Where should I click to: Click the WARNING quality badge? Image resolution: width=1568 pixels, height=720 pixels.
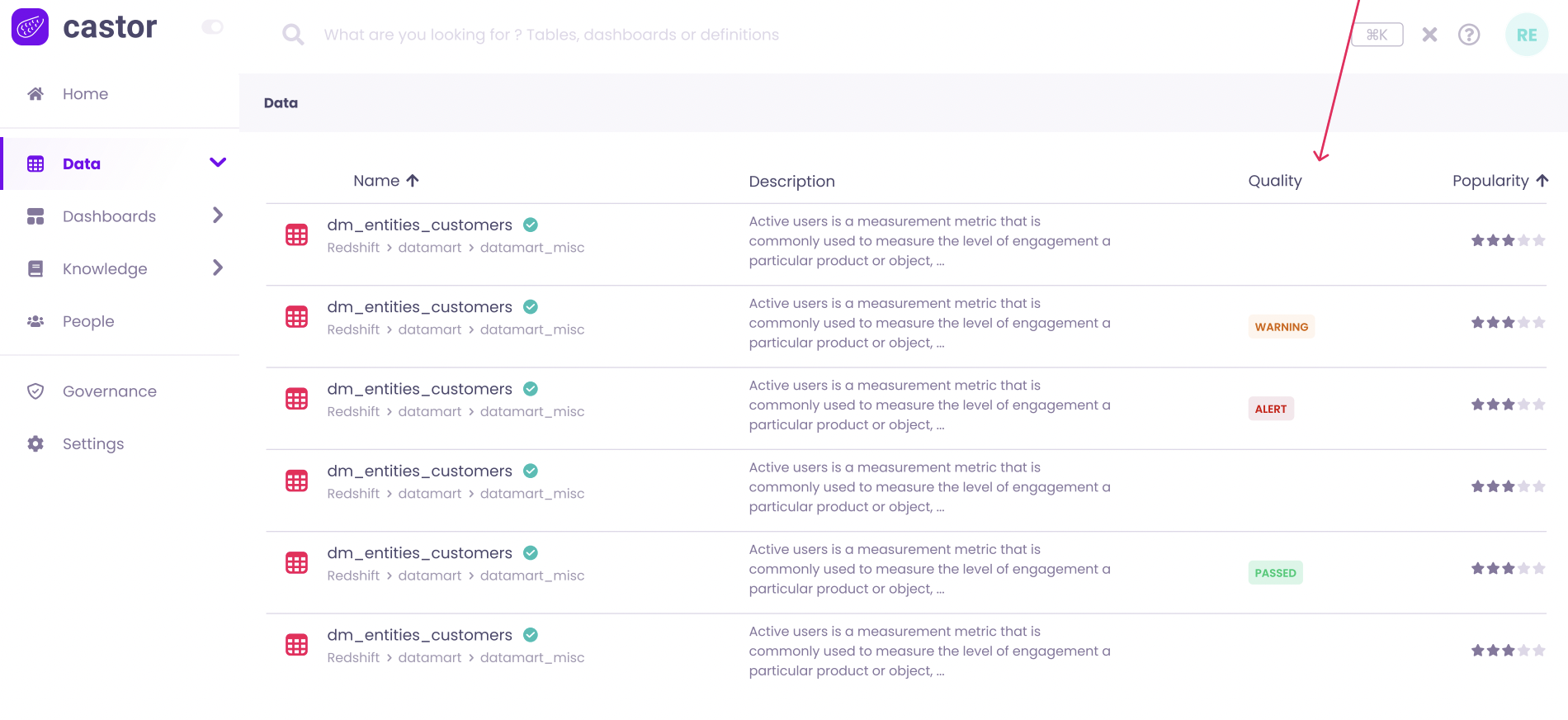[x=1281, y=327]
